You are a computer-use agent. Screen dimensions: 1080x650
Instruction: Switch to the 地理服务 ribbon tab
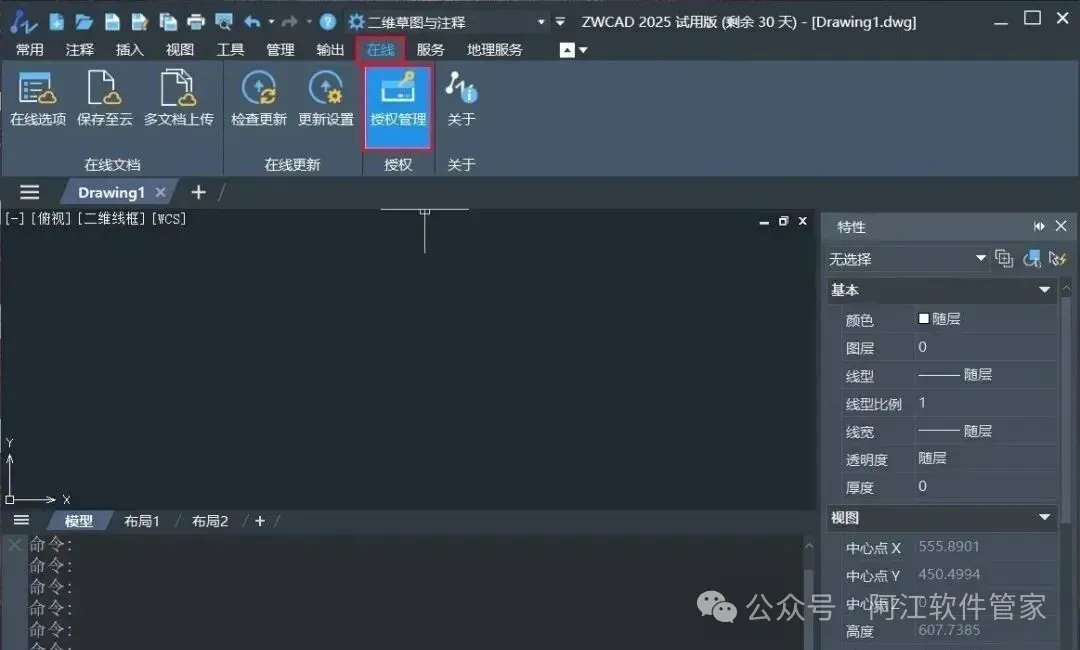495,50
